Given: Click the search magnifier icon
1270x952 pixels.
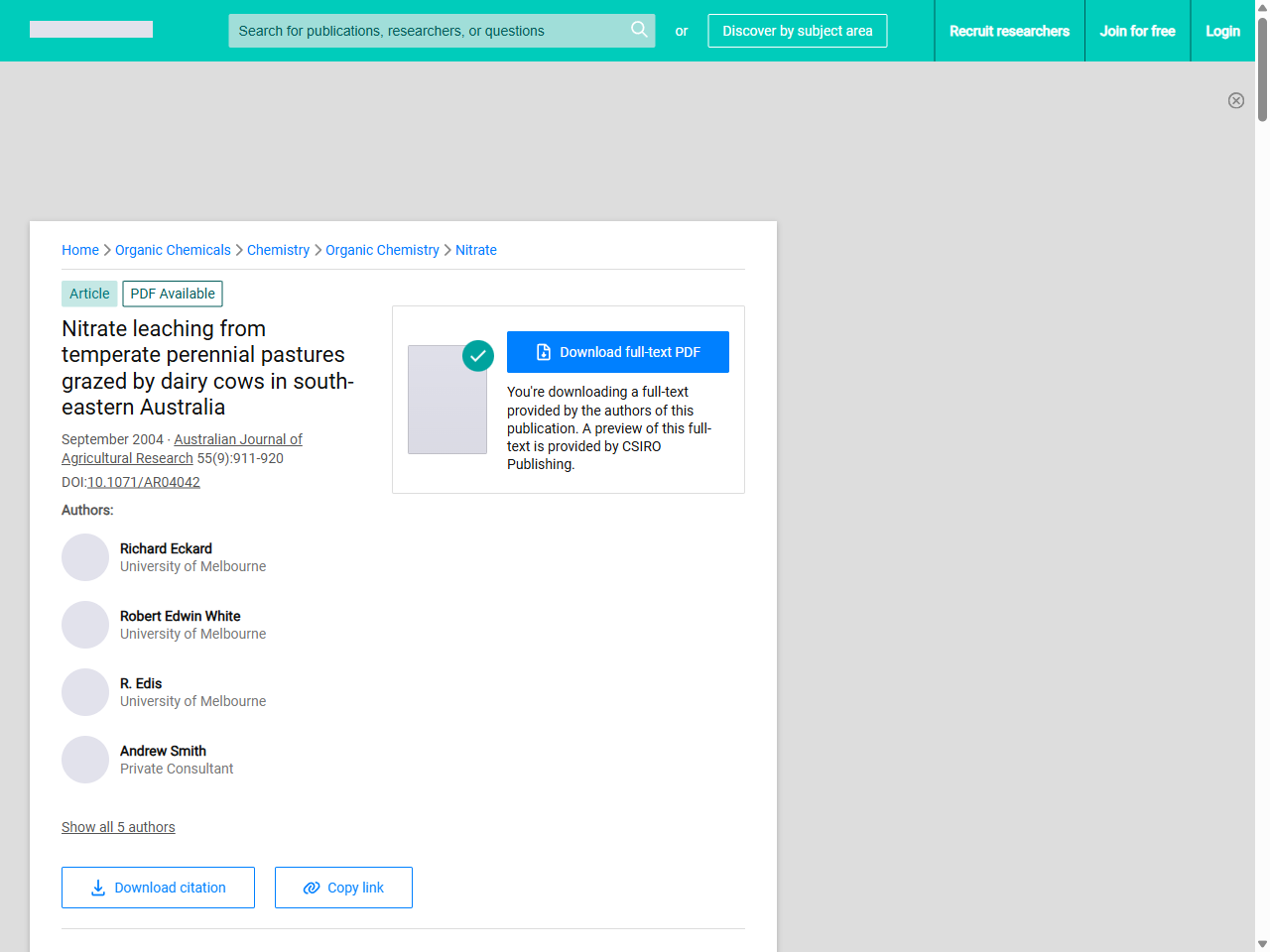Looking at the screenshot, I should pyautogui.click(x=639, y=30).
